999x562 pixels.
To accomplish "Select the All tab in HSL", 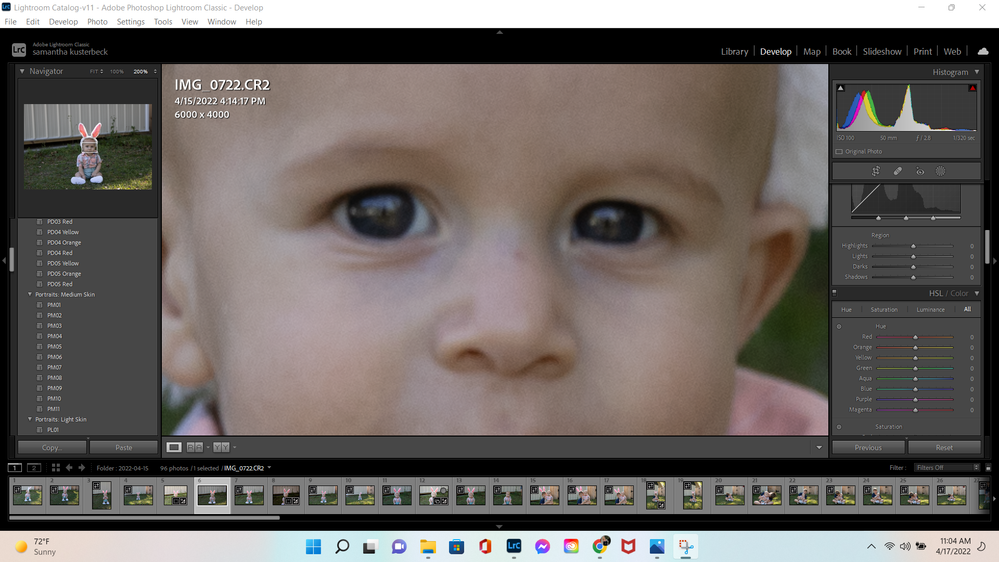I will click(x=967, y=309).
